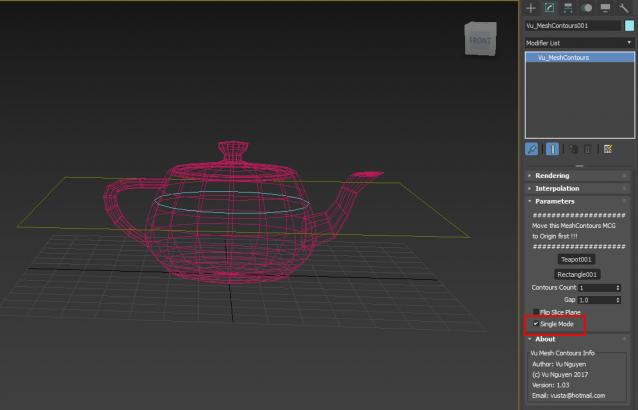
Task: Click the 'Version: 1.03' text
Action: tap(551, 385)
